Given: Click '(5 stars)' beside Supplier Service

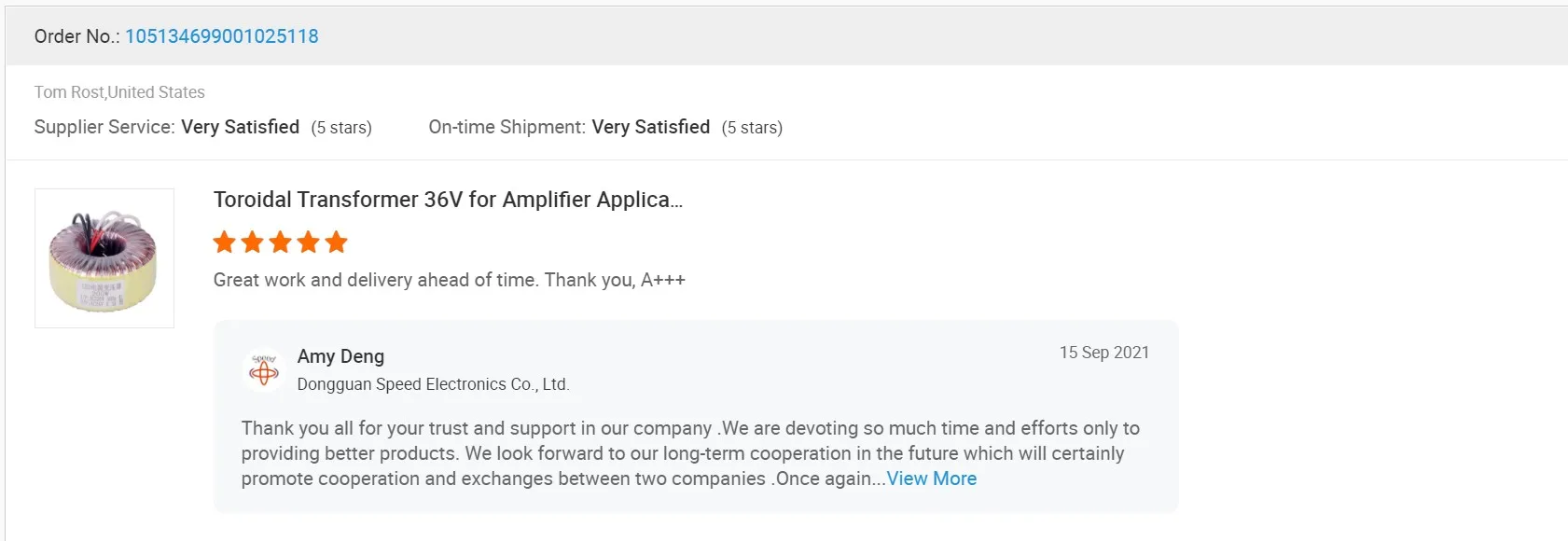Looking at the screenshot, I should [341, 128].
